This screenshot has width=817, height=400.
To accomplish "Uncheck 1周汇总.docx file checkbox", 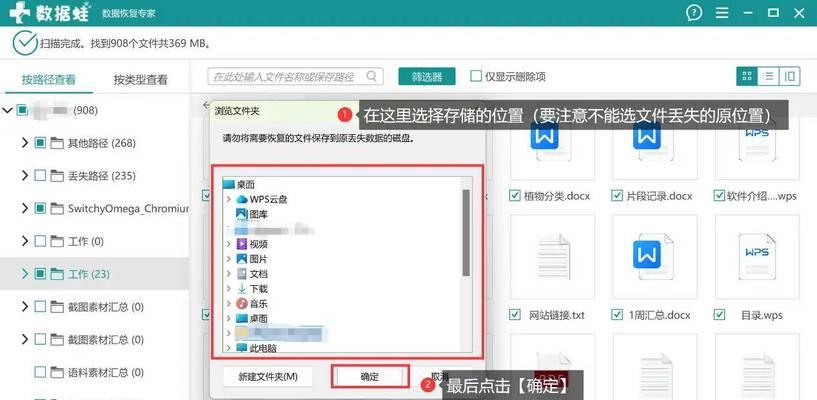I will coord(617,315).
